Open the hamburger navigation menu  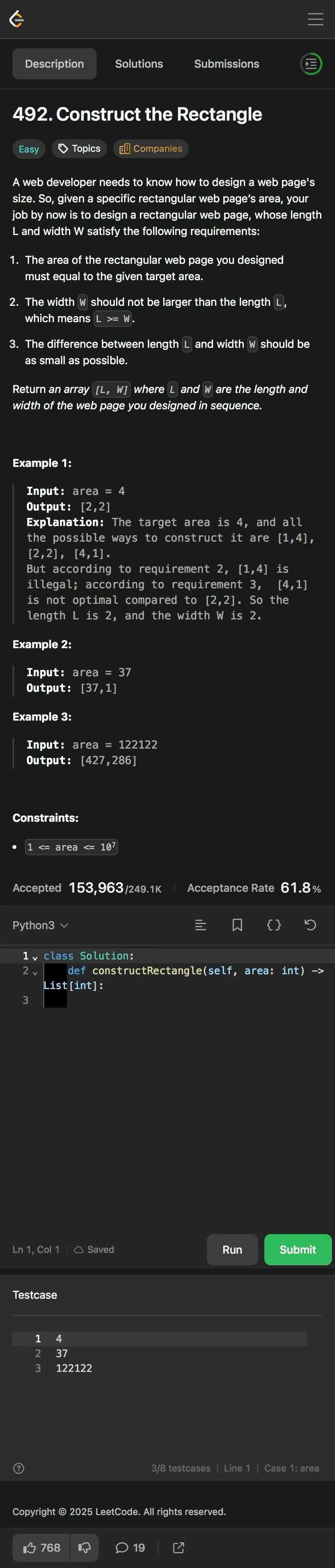pyautogui.click(x=315, y=19)
